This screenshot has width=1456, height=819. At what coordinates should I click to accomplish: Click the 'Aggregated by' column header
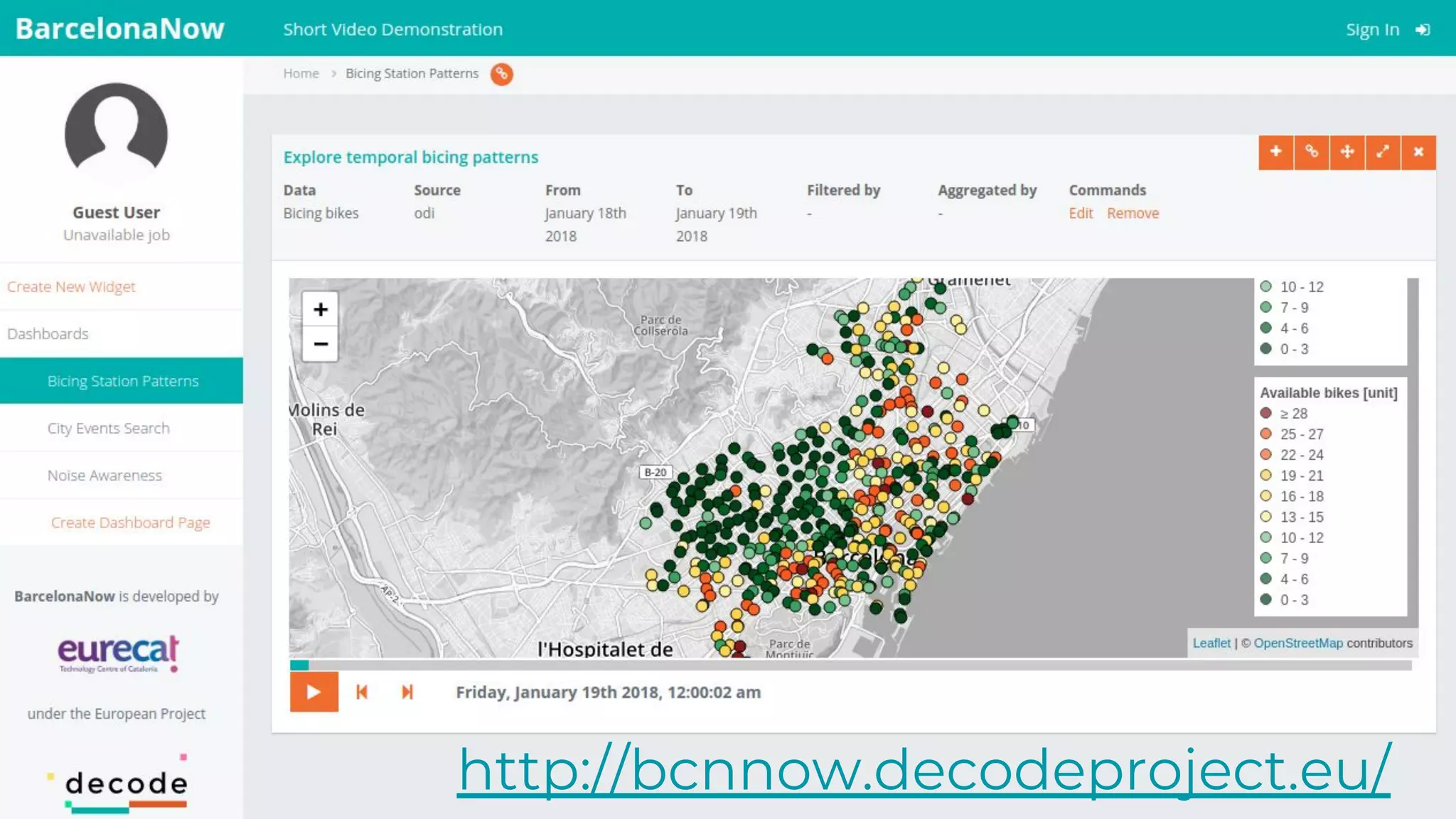point(987,191)
